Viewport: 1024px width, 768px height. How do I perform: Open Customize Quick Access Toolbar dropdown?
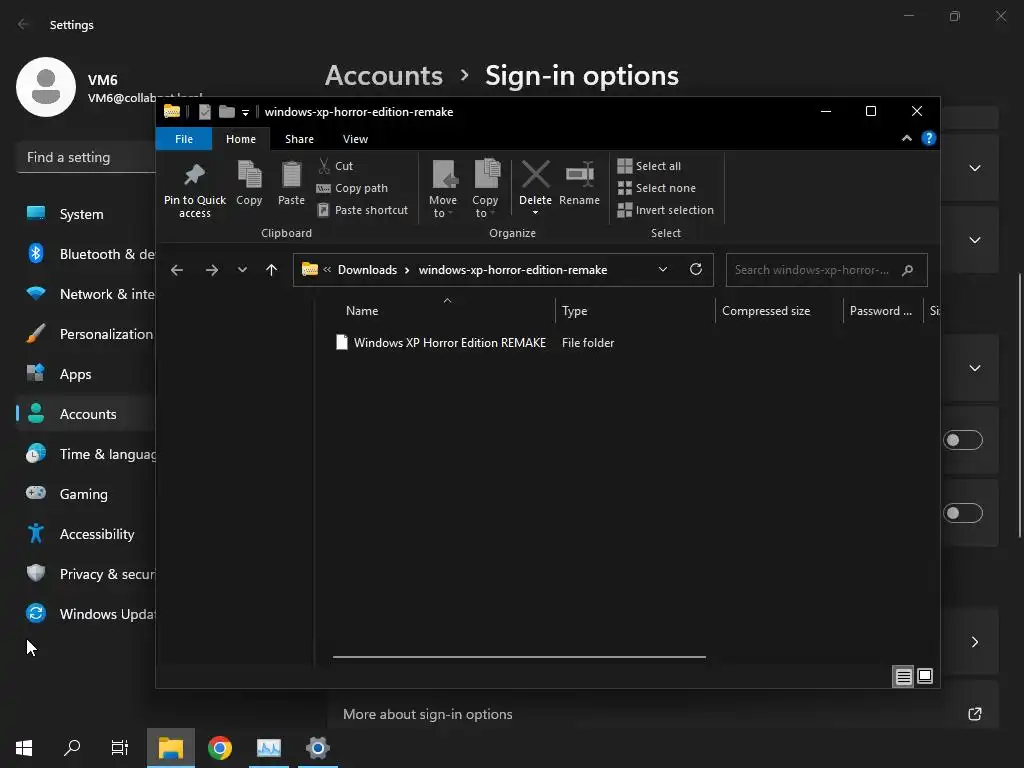click(x=246, y=112)
